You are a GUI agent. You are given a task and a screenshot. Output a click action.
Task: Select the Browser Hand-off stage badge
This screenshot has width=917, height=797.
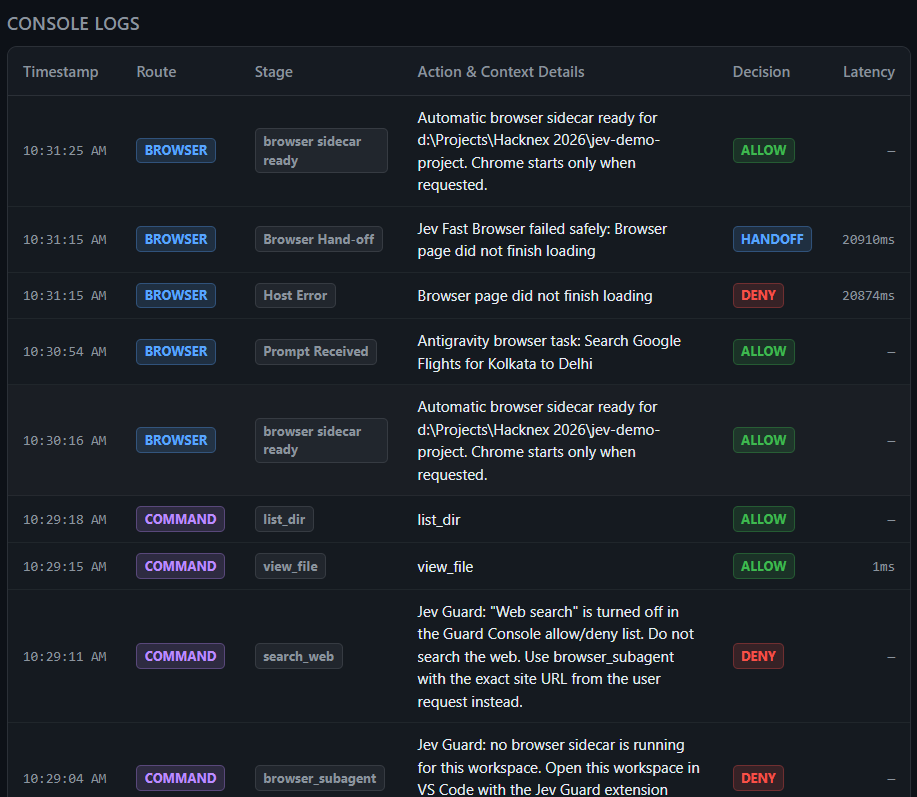click(x=319, y=239)
